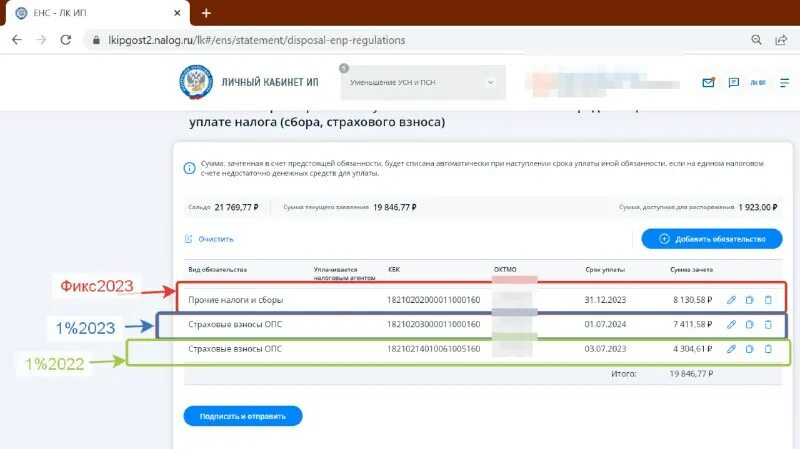Delete the 7 411,58 ₽ obligation row
This screenshot has height=449, width=800.
768,325
